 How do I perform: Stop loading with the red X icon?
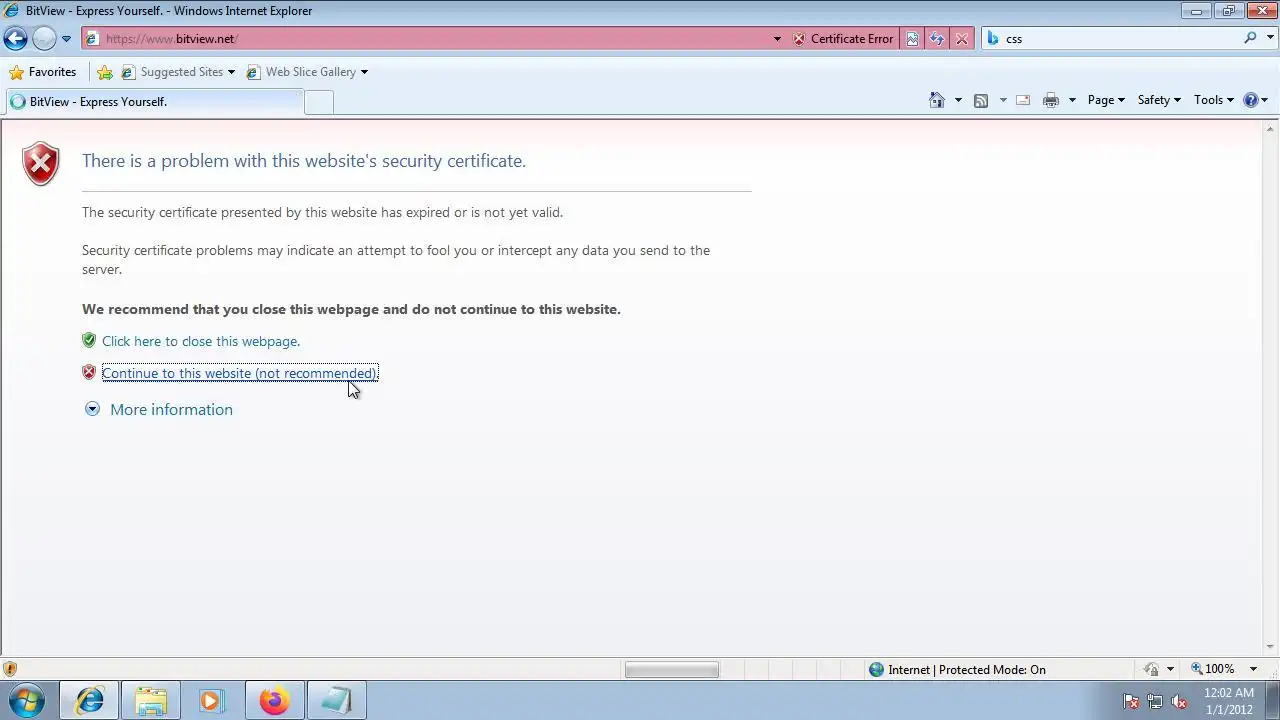click(962, 39)
